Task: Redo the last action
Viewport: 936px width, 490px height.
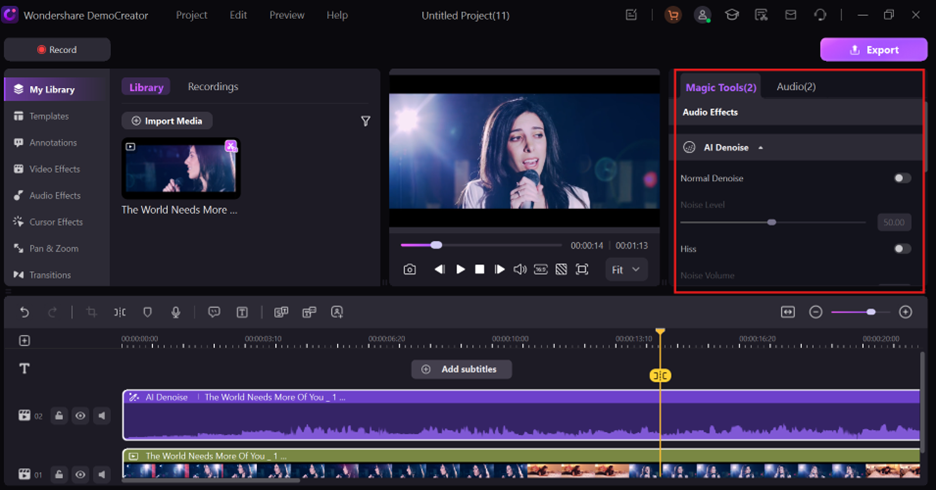Action: coord(53,312)
